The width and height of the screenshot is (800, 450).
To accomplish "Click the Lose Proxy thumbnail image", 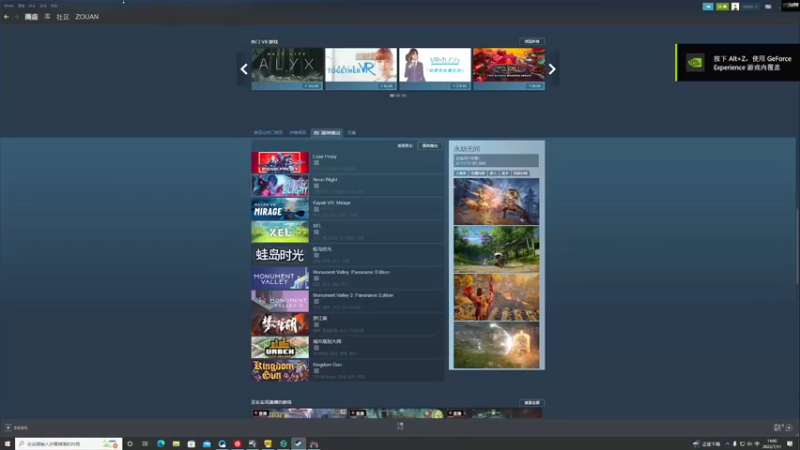I will (280, 162).
